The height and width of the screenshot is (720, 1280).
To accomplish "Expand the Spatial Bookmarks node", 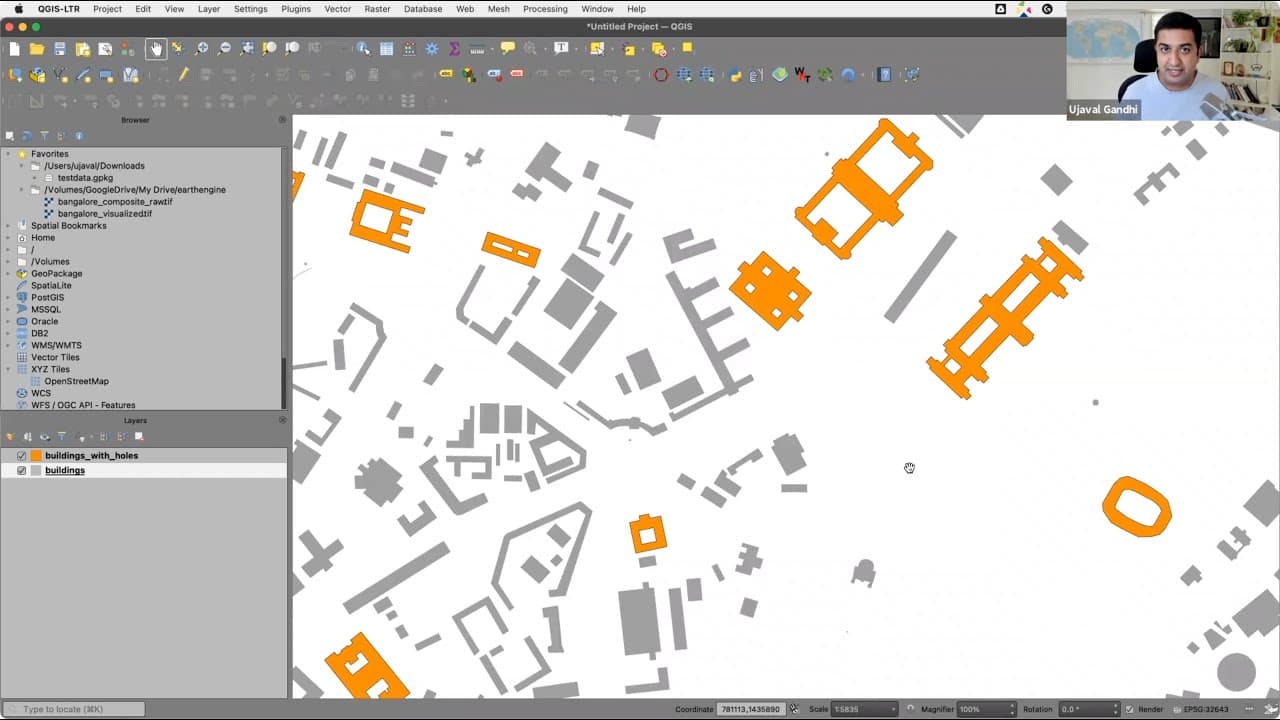I will pyautogui.click(x=9, y=226).
